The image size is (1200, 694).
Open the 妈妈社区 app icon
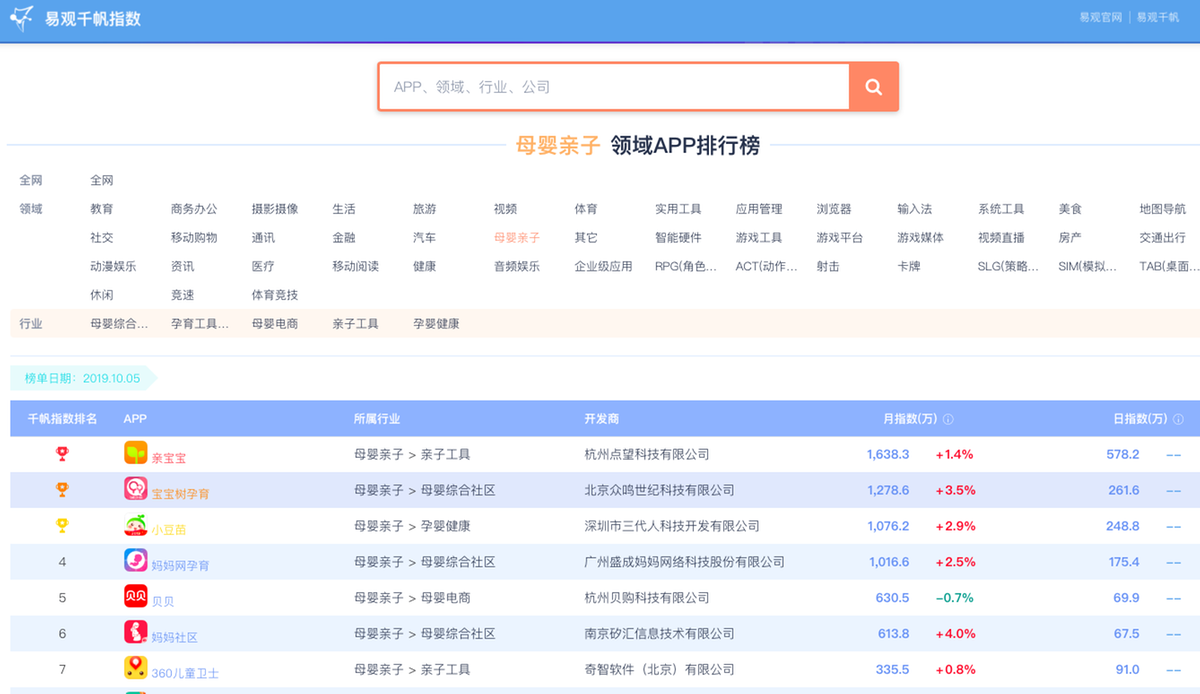pyautogui.click(x=135, y=633)
